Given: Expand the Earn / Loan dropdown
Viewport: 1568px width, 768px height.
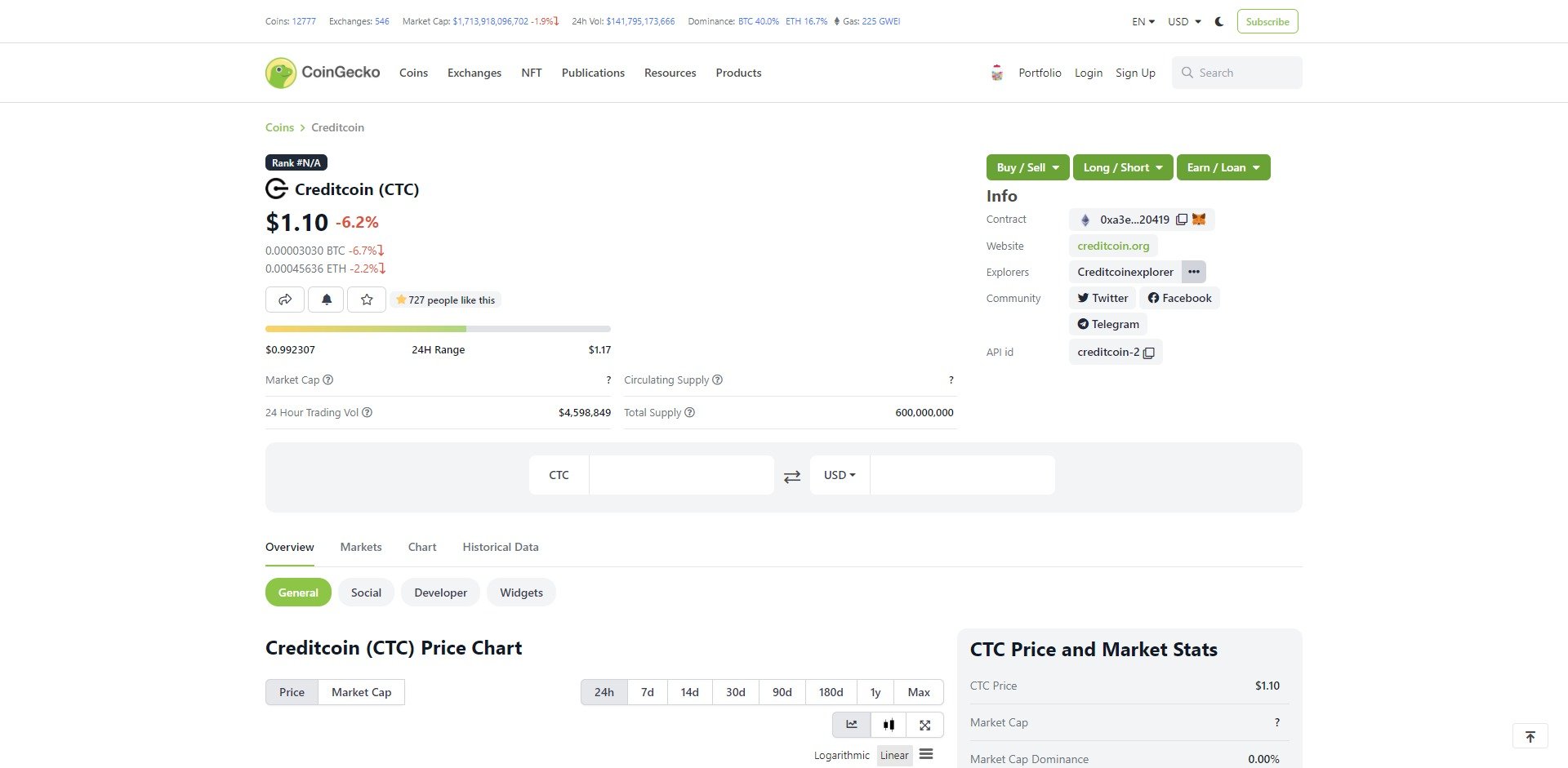Looking at the screenshot, I should [x=1223, y=167].
